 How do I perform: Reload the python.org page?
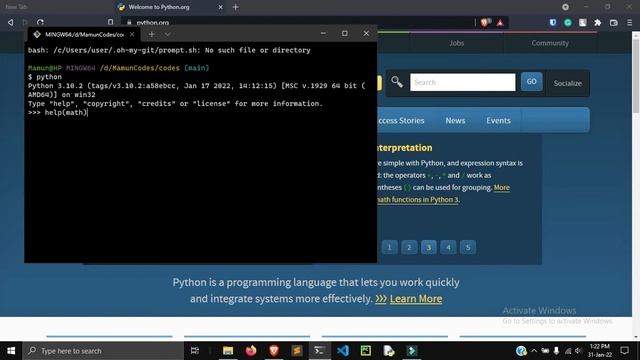pos(40,22)
